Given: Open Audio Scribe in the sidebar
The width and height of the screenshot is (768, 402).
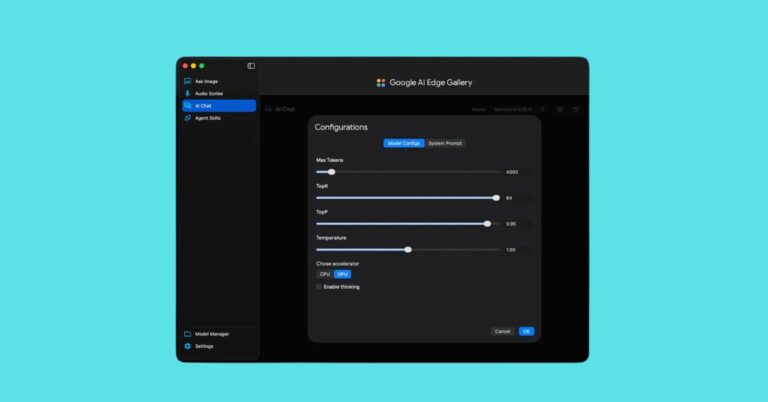Looking at the screenshot, I should (x=219, y=94).
